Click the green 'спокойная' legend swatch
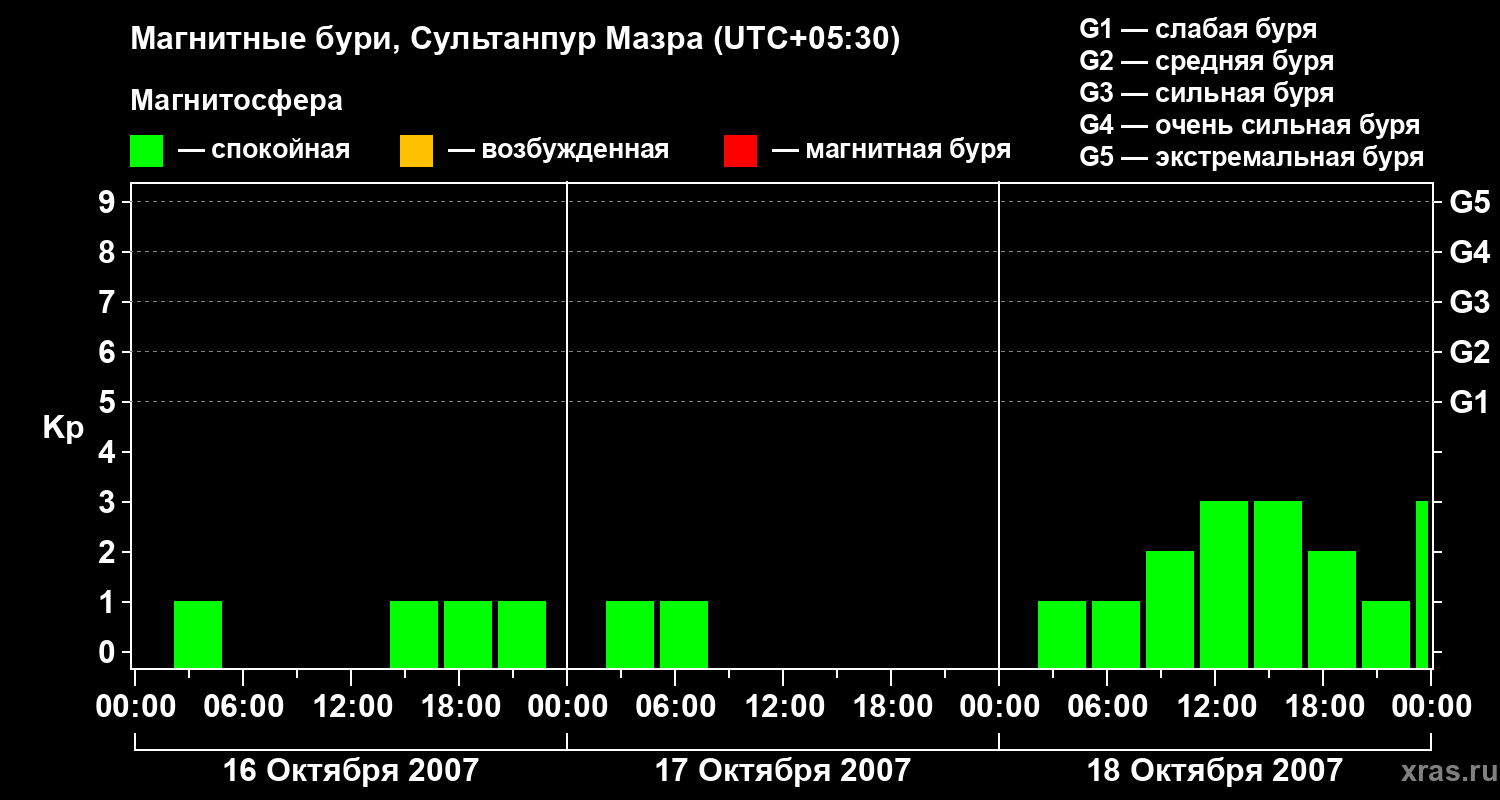 (146, 150)
